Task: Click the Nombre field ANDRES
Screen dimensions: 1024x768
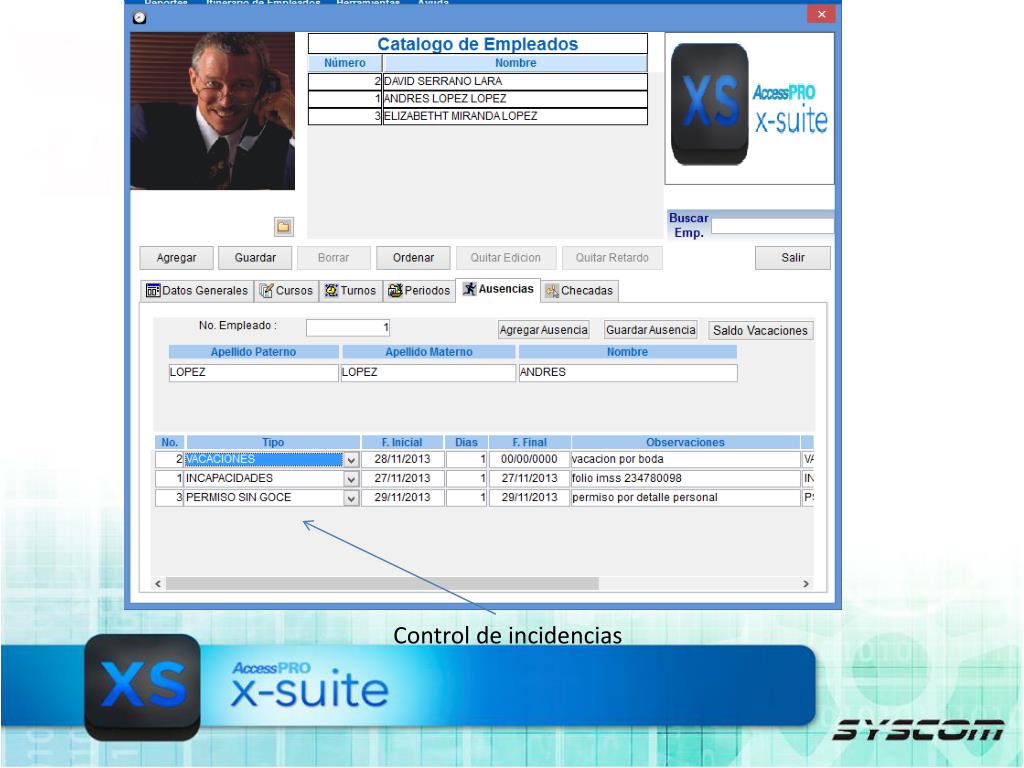Action: [628, 372]
